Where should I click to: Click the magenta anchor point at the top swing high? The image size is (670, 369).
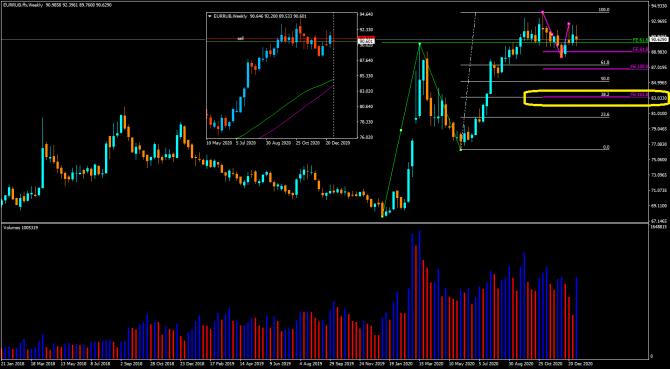[542, 12]
